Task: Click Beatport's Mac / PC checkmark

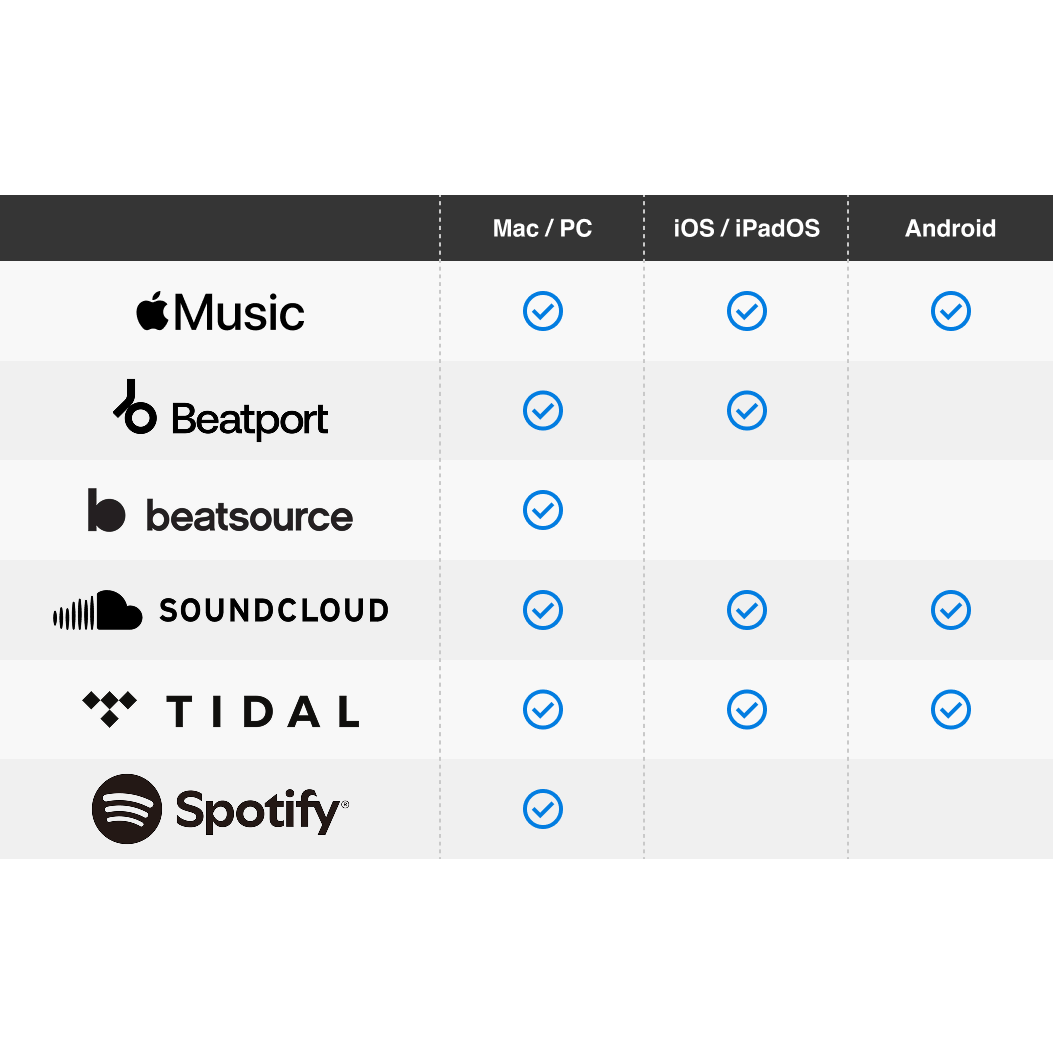Action: click(543, 411)
